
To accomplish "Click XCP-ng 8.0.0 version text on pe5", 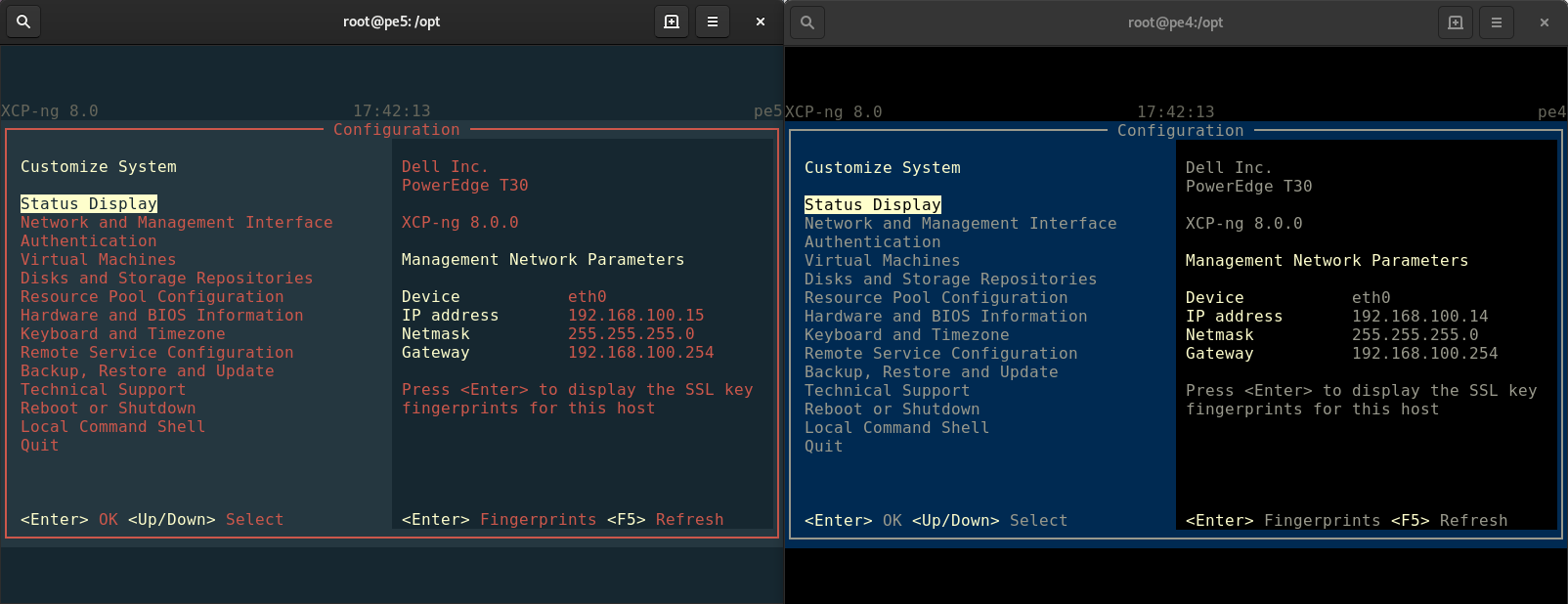I will (x=460, y=222).
